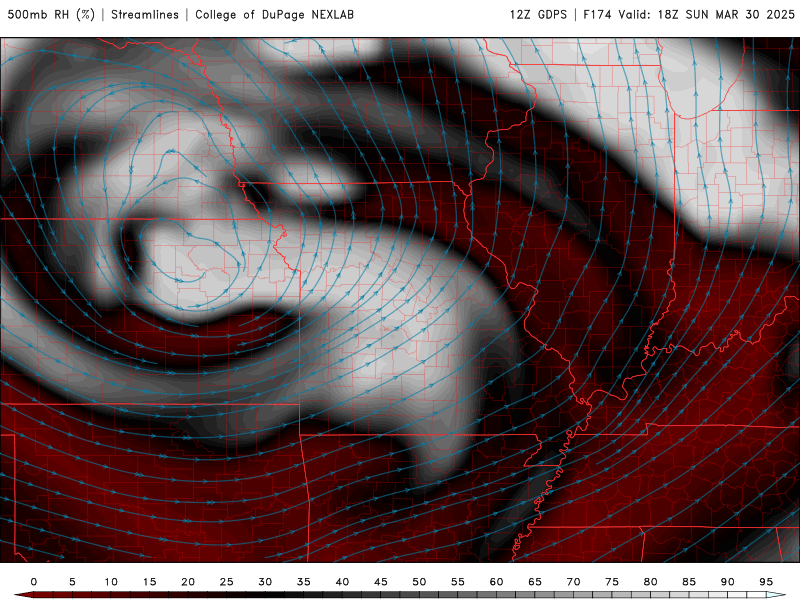This screenshot has width=800, height=600.
Task: Click the '85' value on the color scale
Action: point(689,582)
